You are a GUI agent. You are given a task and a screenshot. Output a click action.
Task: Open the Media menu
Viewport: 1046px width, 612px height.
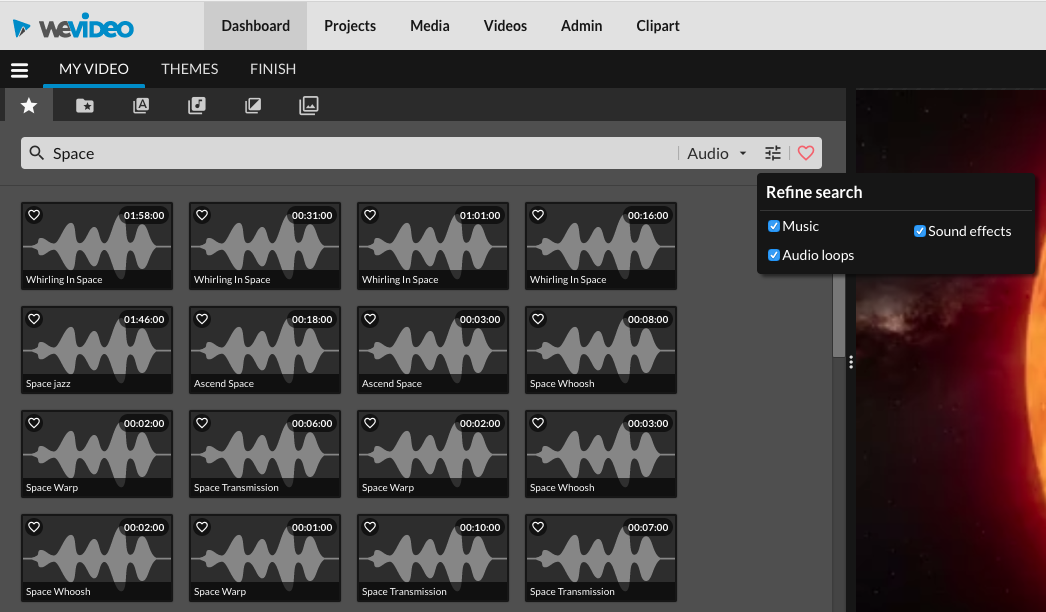tap(430, 26)
